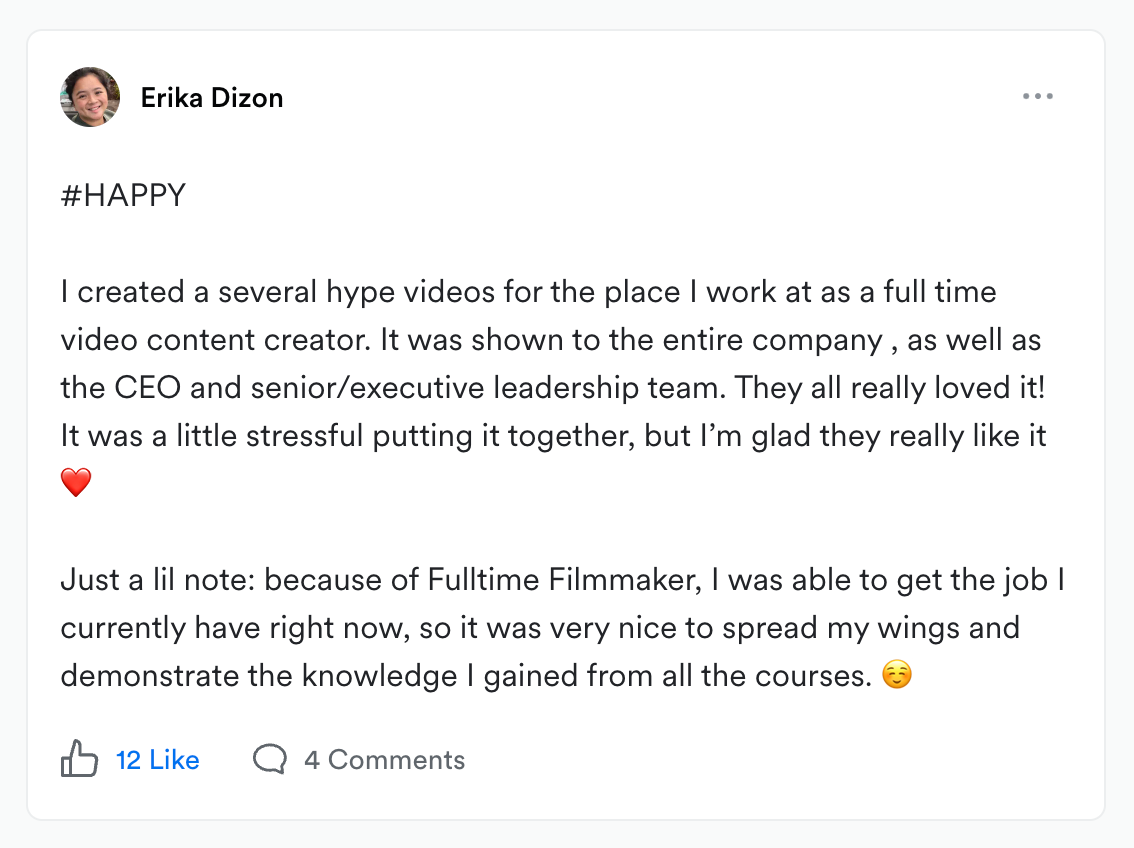Click the #HAPPY hashtag
The width and height of the screenshot is (1134, 848).
(123, 195)
